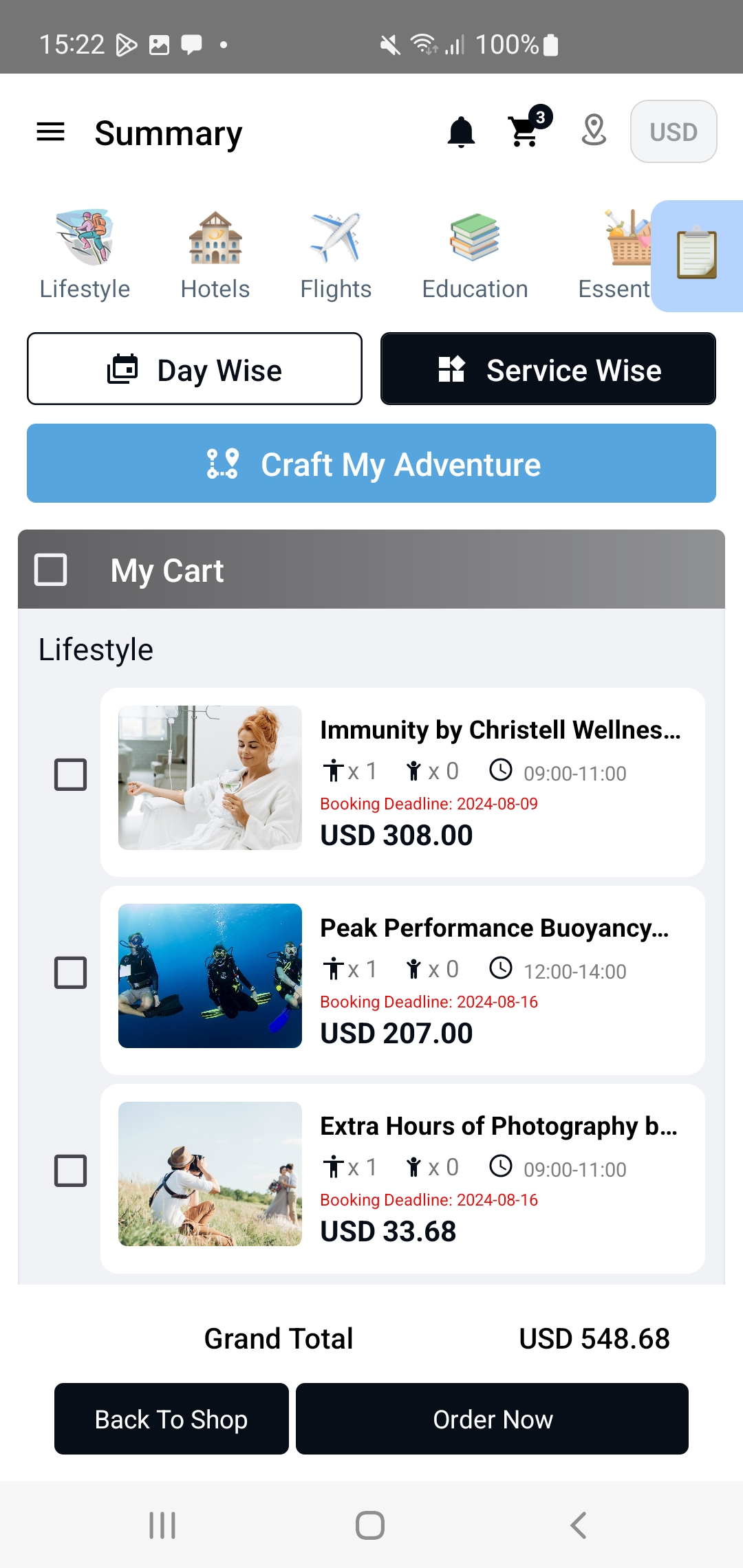Select the Extra Hours of Photography checkbox

(70, 1171)
